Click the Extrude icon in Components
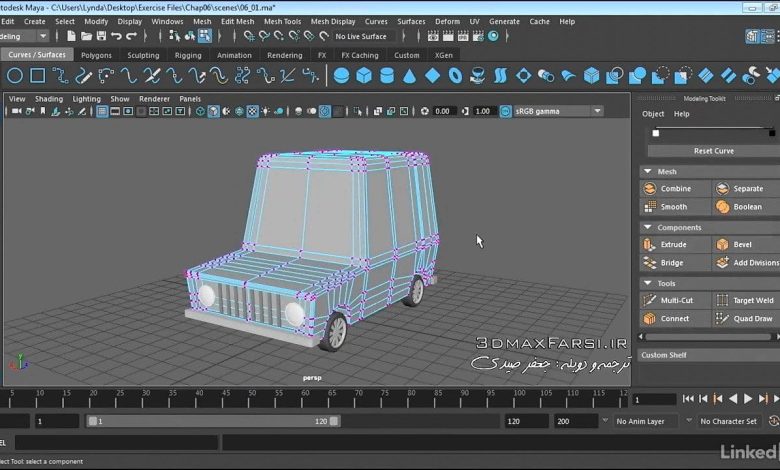This screenshot has height=470, width=780. click(x=650, y=244)
